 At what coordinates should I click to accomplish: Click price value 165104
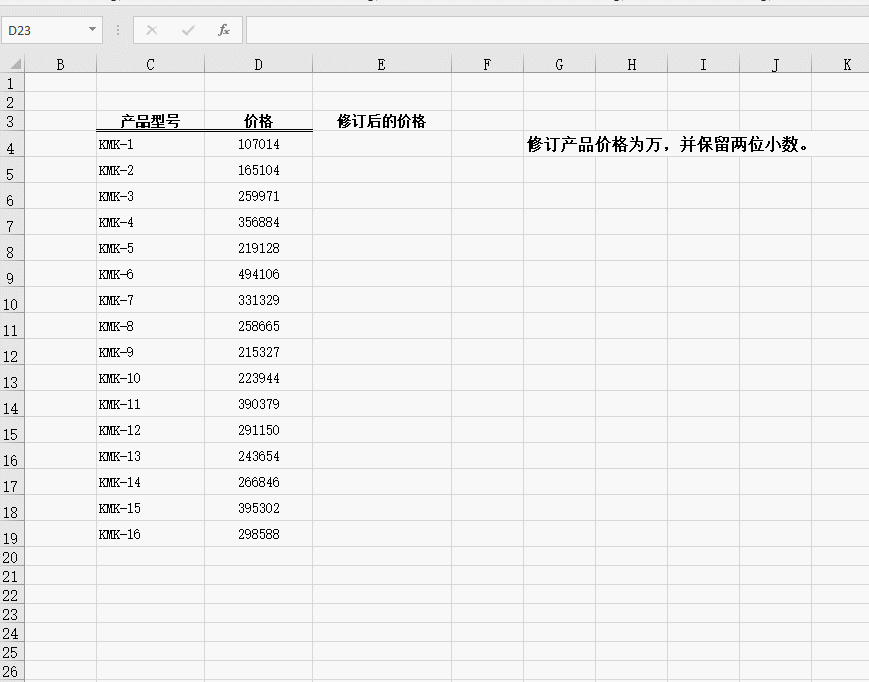pyautogui.click(x=258, y=170)
